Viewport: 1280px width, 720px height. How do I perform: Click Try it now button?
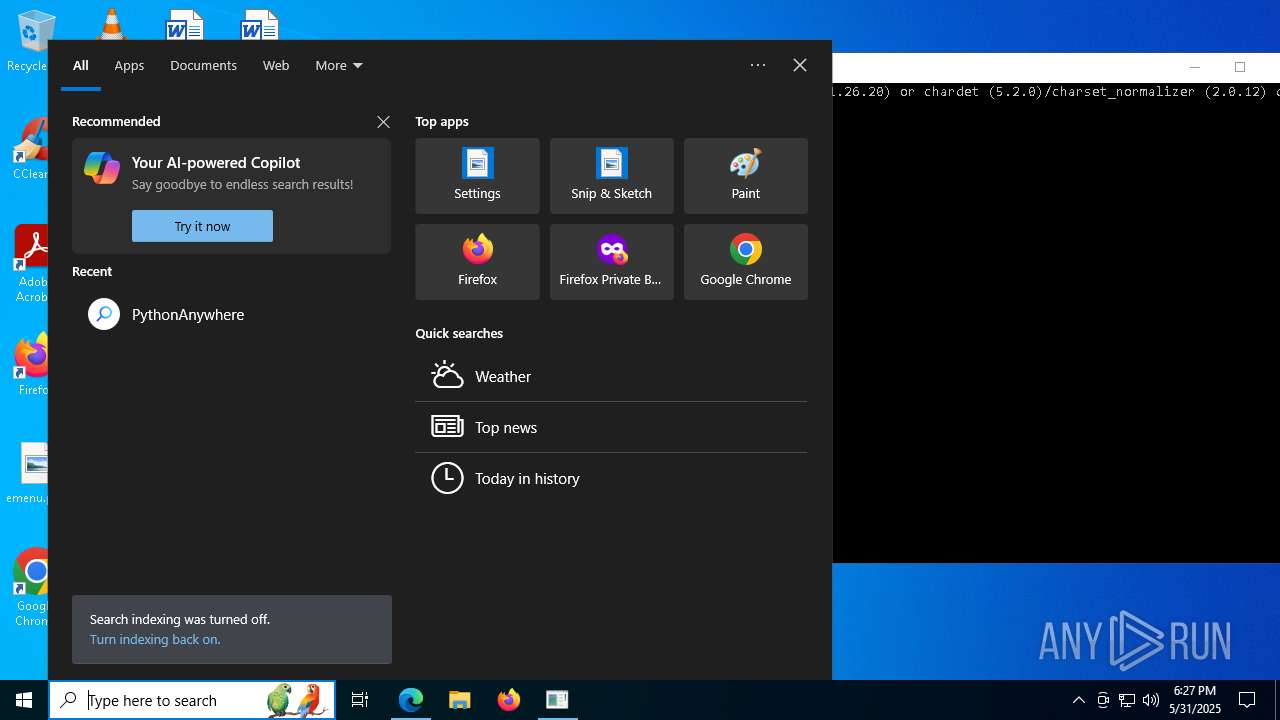click(x=202, y=226)
